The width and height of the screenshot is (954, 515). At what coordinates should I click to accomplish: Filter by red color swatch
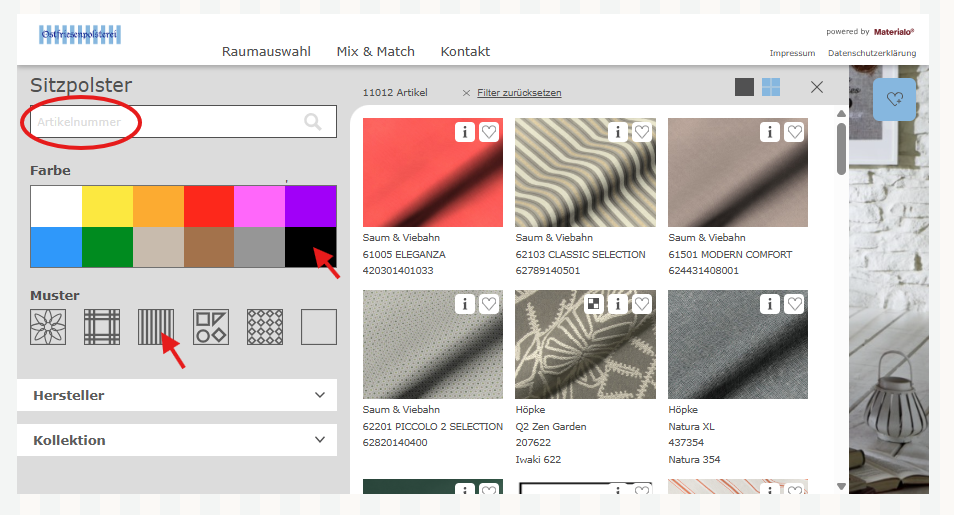(209, 206)
